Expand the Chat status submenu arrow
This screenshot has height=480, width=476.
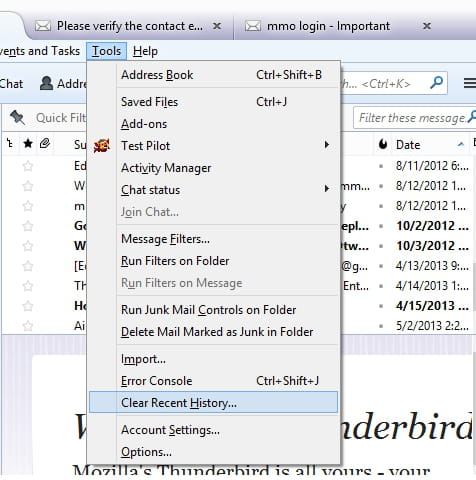pos(327,189)
